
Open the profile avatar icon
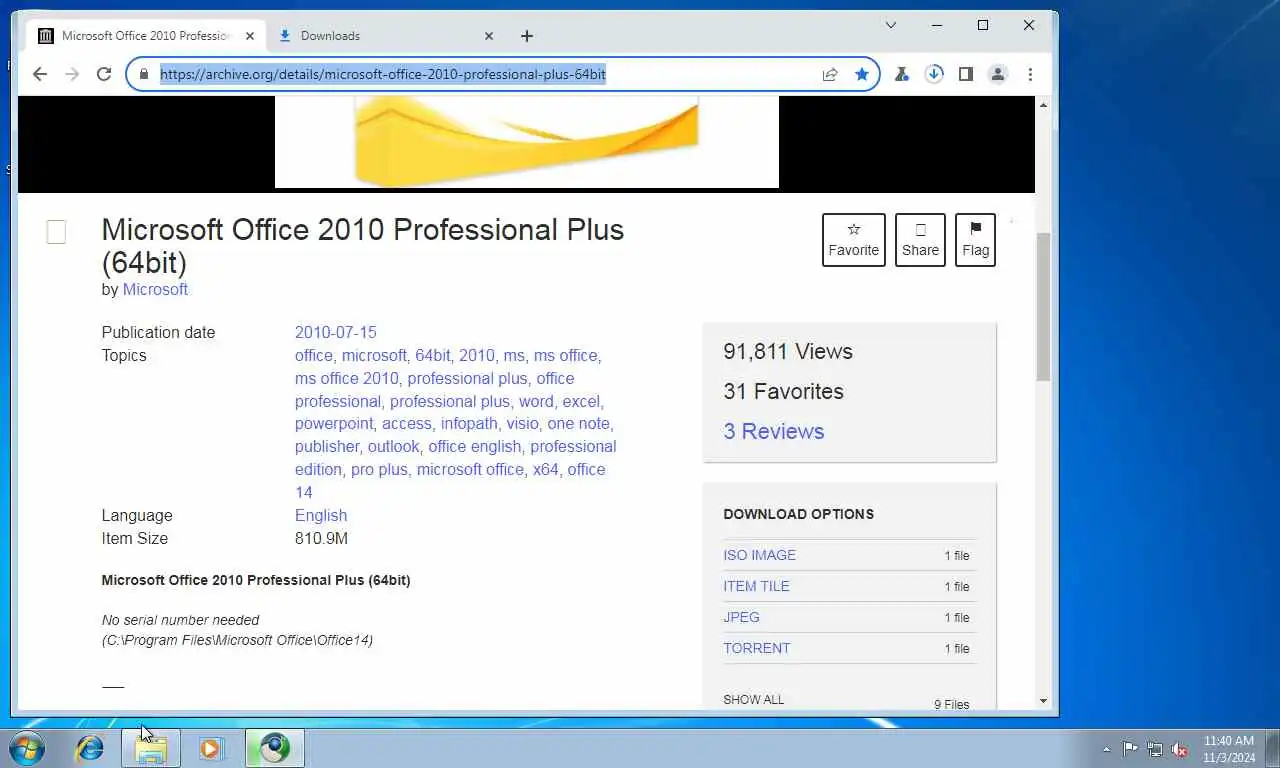coord(998,74)
